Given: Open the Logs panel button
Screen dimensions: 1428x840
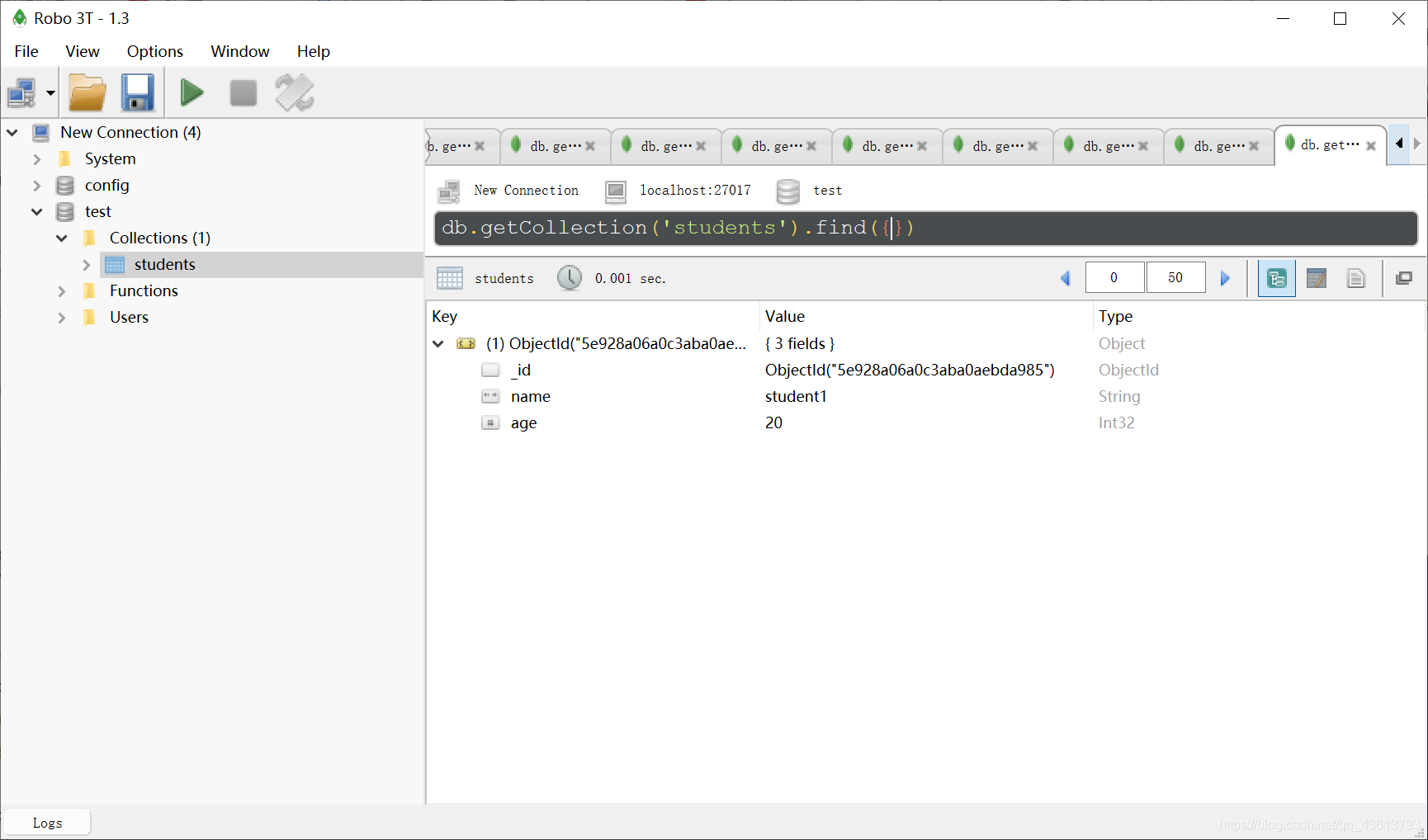Looking at the screenshot, I should point(47,823).
